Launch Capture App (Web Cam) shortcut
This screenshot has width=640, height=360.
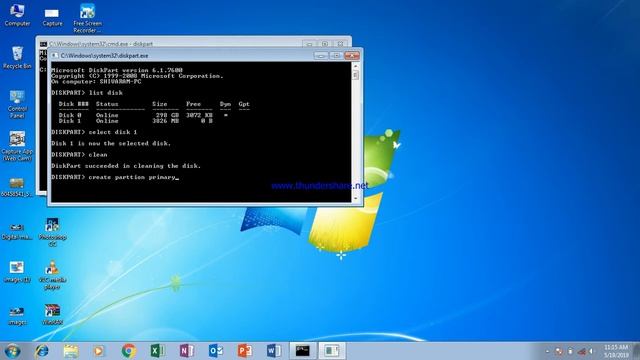click(17, 146)
